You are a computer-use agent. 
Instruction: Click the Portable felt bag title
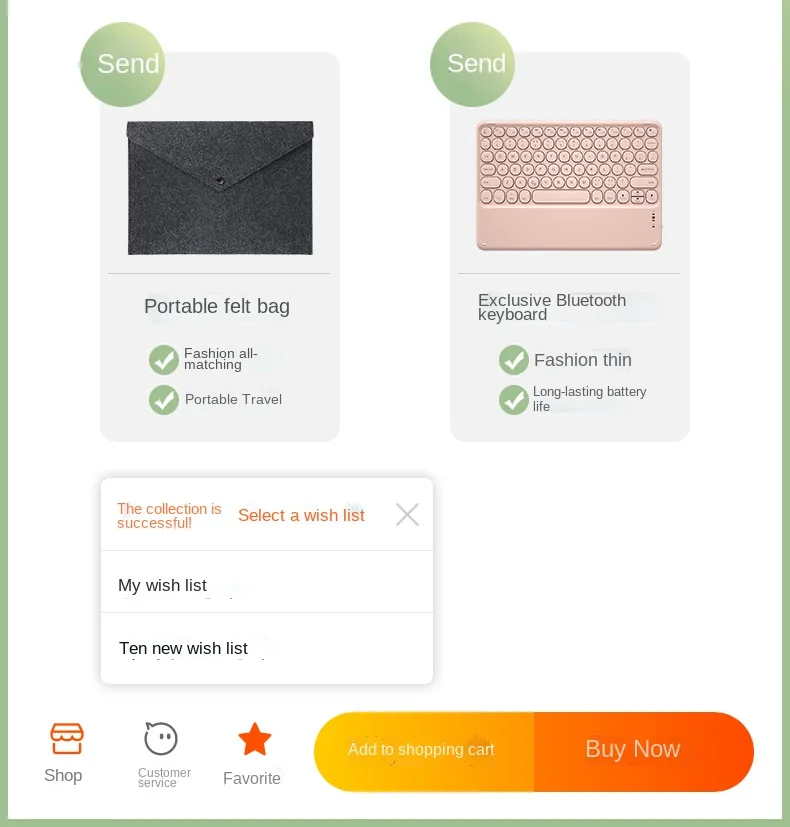tap(217, 306)
